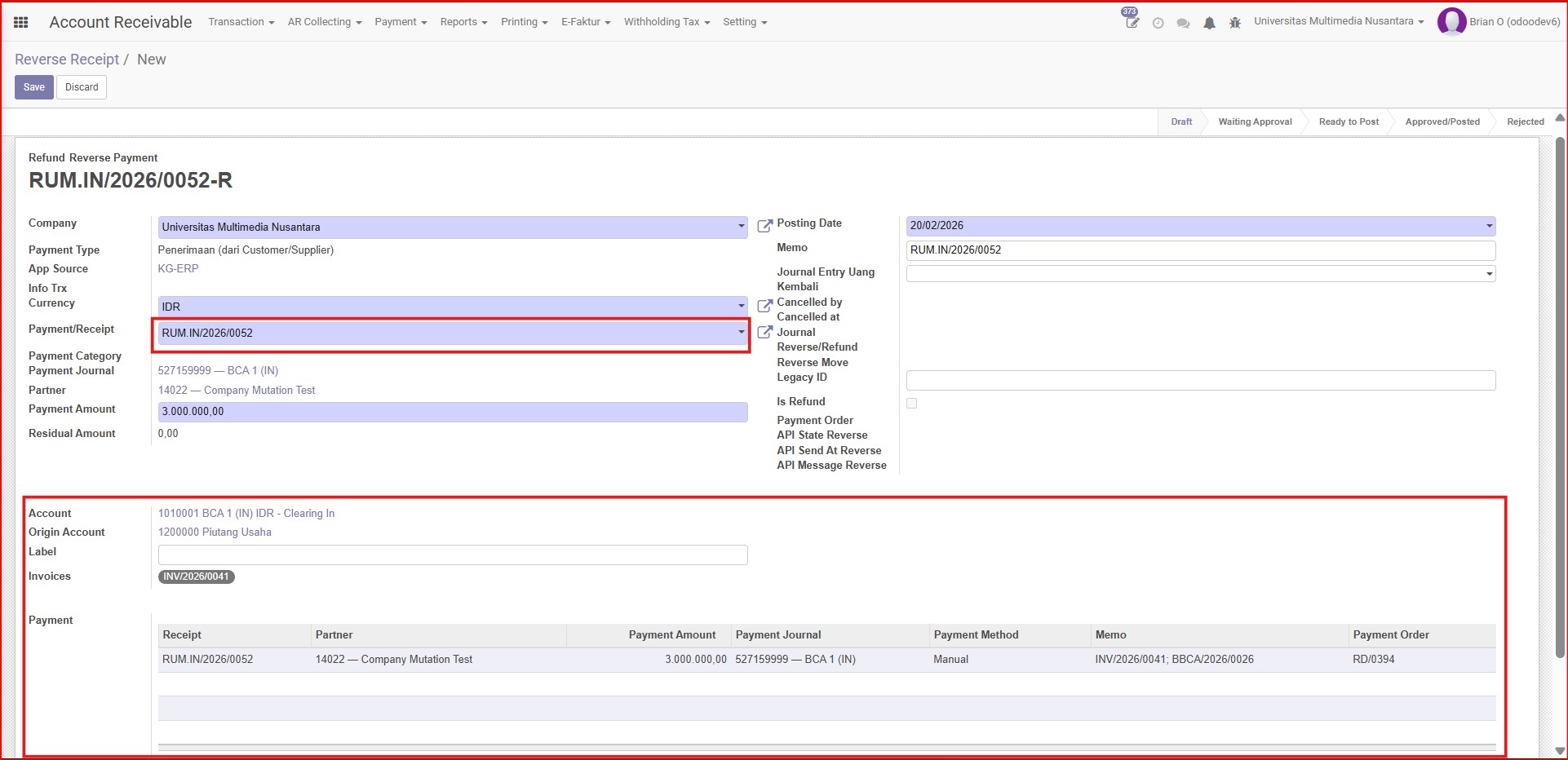Select the Waiting Approval status stage
The image size is (1568, 760).
click(1255, 122)
